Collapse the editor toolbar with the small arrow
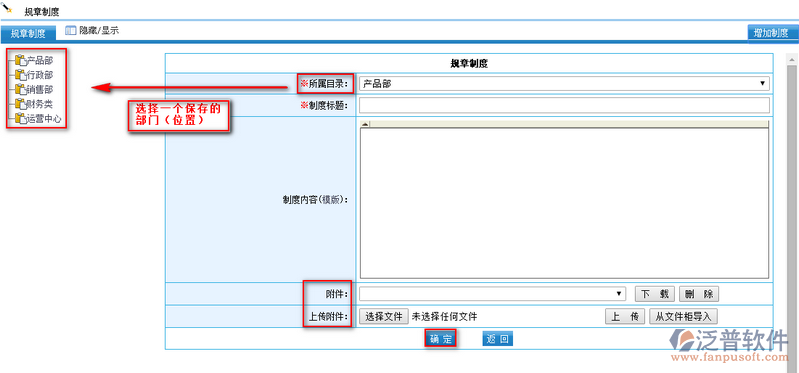799x373 pixels. pyautogui.click(x=365, y=124)
